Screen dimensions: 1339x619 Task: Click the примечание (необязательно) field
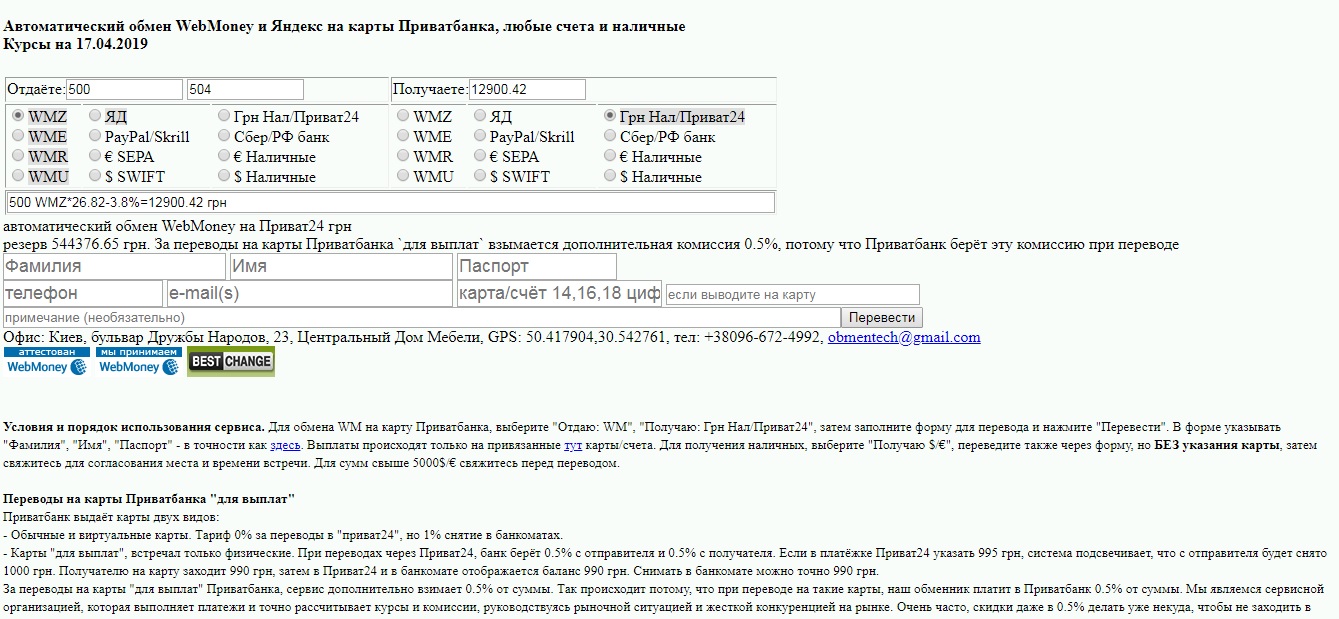coord(422,317)
